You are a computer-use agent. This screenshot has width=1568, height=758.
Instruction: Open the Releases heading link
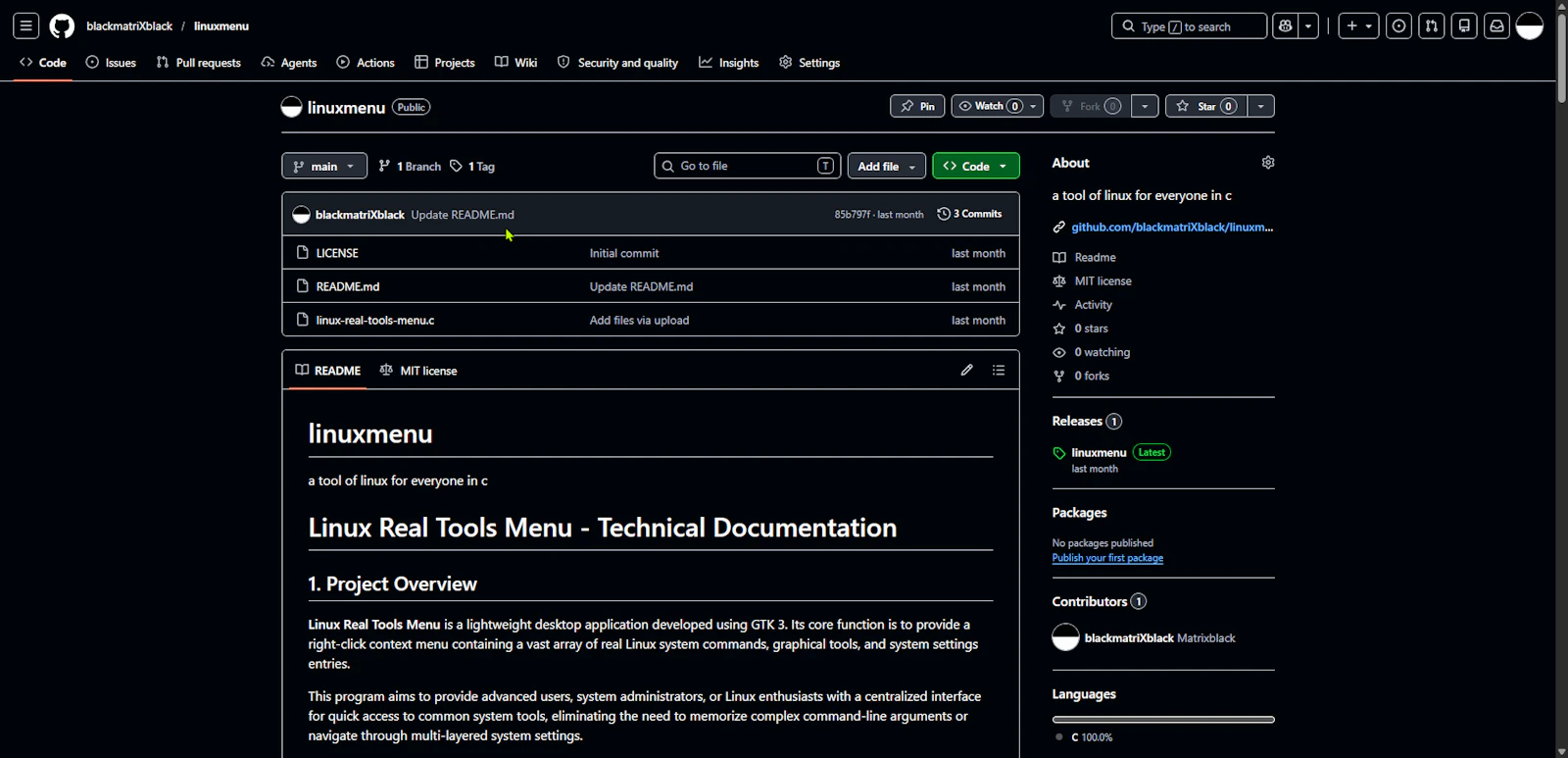[x=1087, y=421]
